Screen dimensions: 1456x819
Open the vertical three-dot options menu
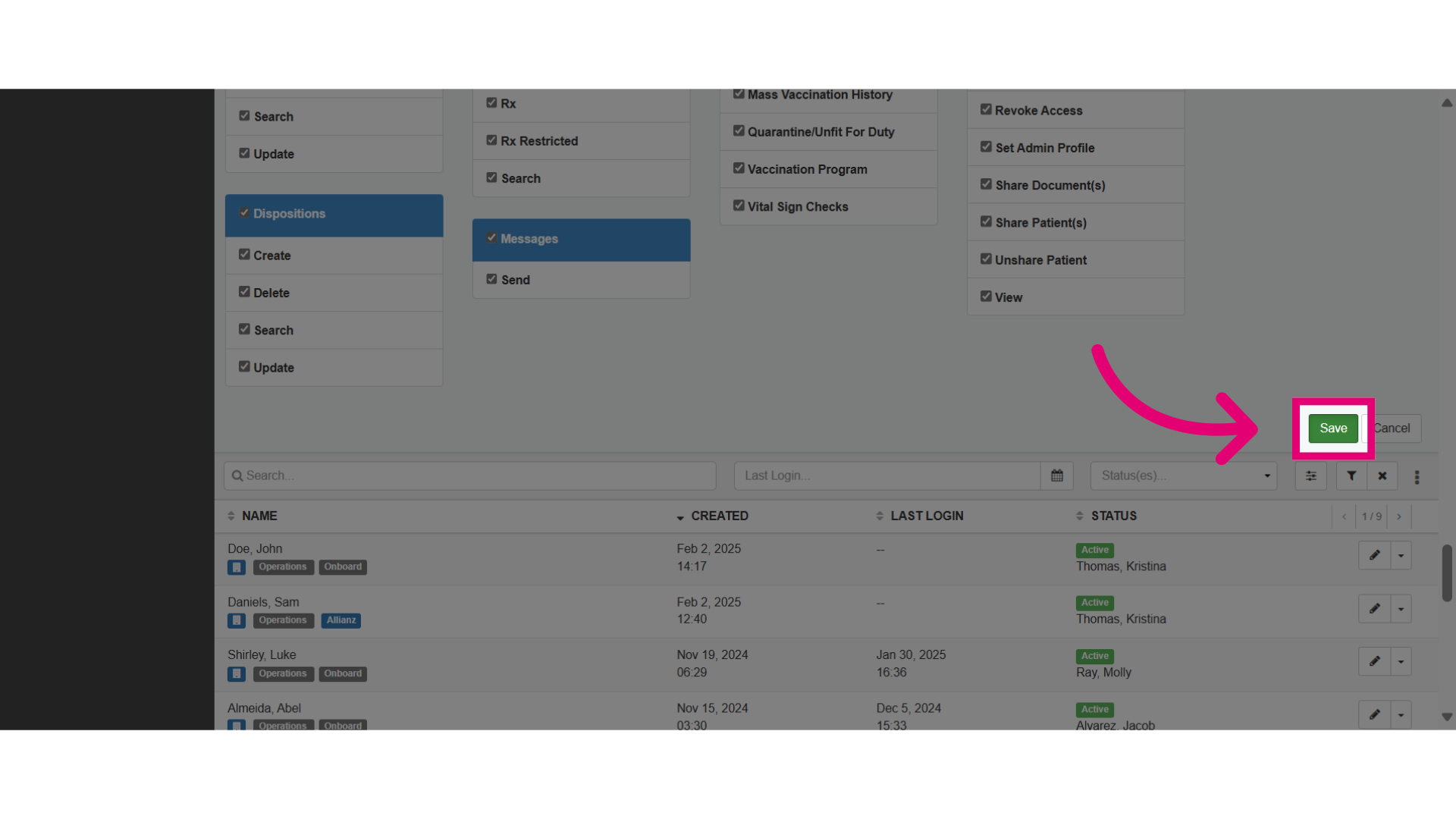(x=1417, y=477)
